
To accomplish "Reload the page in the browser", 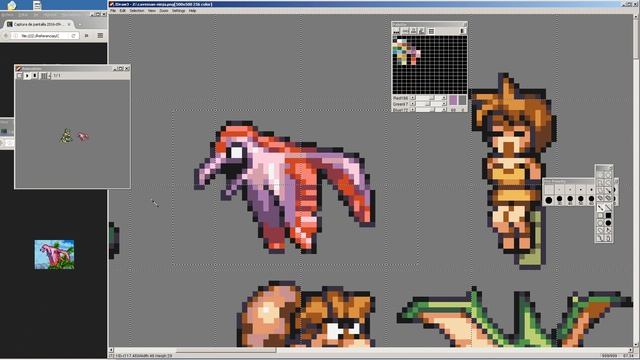I will 73,36.
